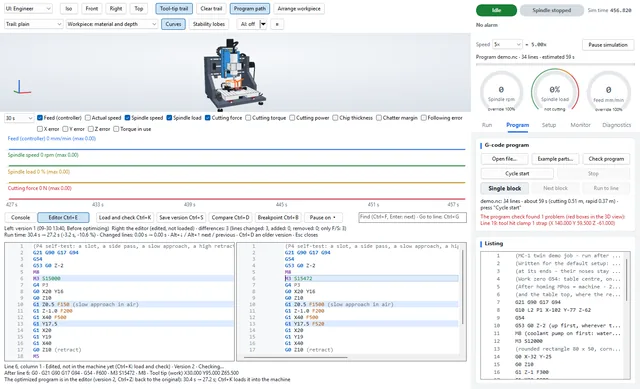Uncheck the Spindle load curve

point(169,118)
